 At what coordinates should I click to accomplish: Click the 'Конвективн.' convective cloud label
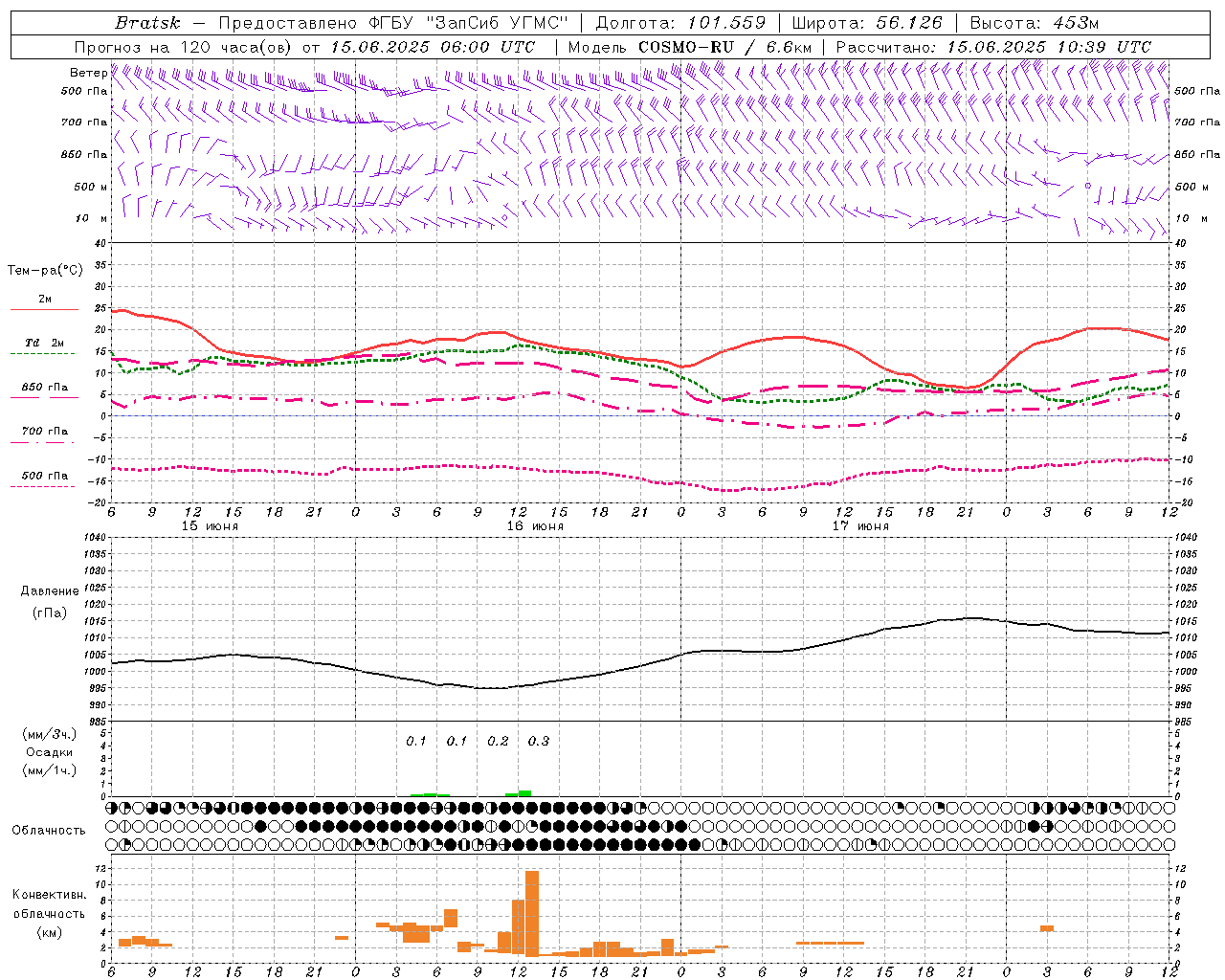(x=49, y=895)
